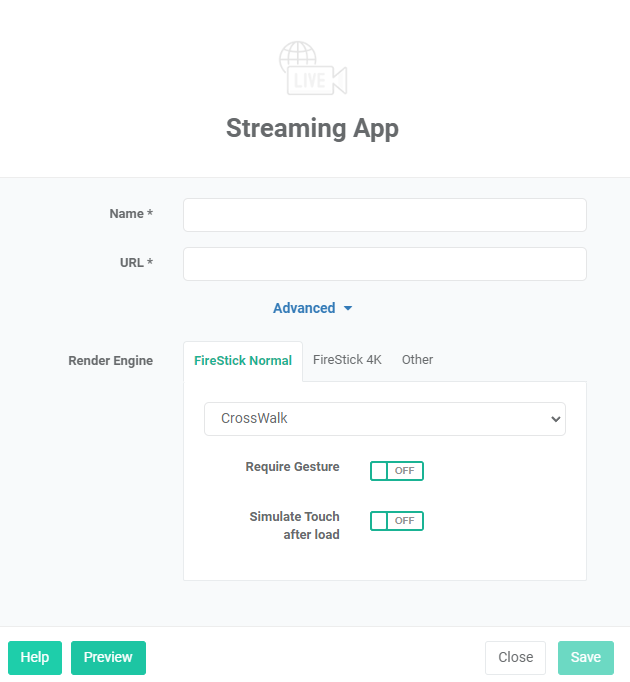Open the Other render engine tab
This screenshot has width=630, height=682.
[x=417, y=360]
